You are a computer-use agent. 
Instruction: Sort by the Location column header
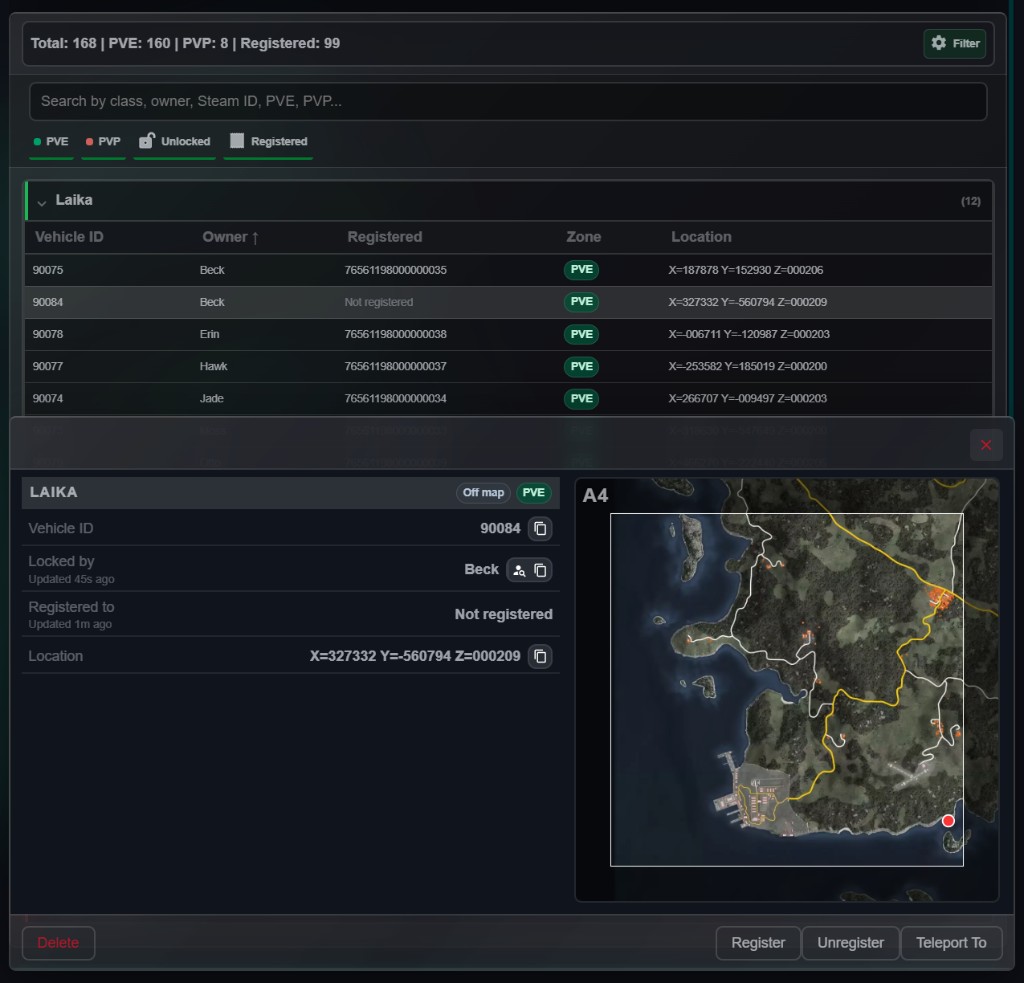click(x=701, y=236)
